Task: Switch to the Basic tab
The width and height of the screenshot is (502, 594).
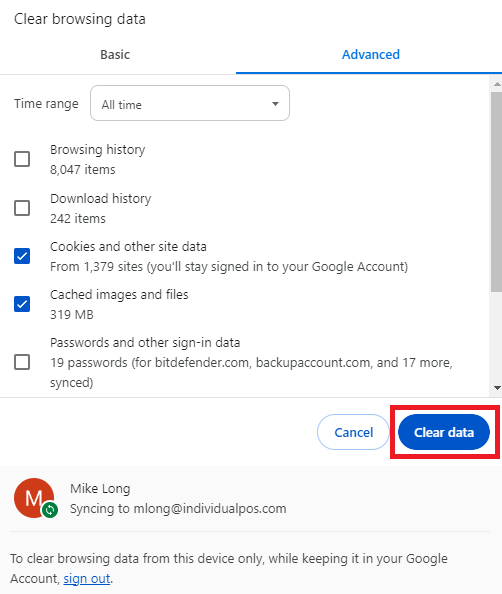Action: (x=115, y=55)
